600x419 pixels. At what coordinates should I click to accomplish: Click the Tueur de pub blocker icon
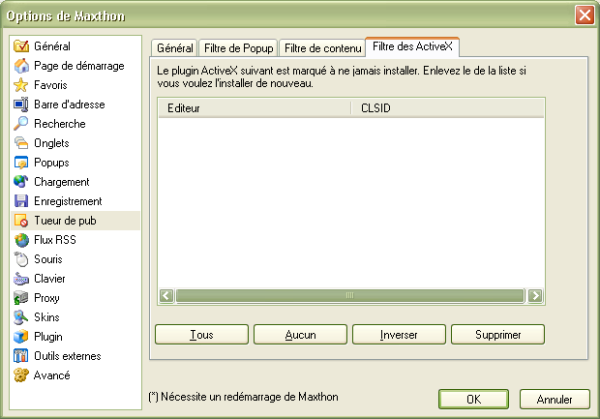(x=21, y=220)
